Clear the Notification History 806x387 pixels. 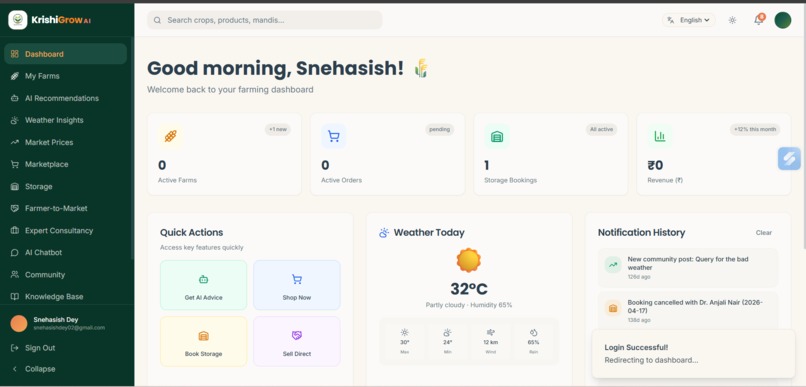(763, 233)
